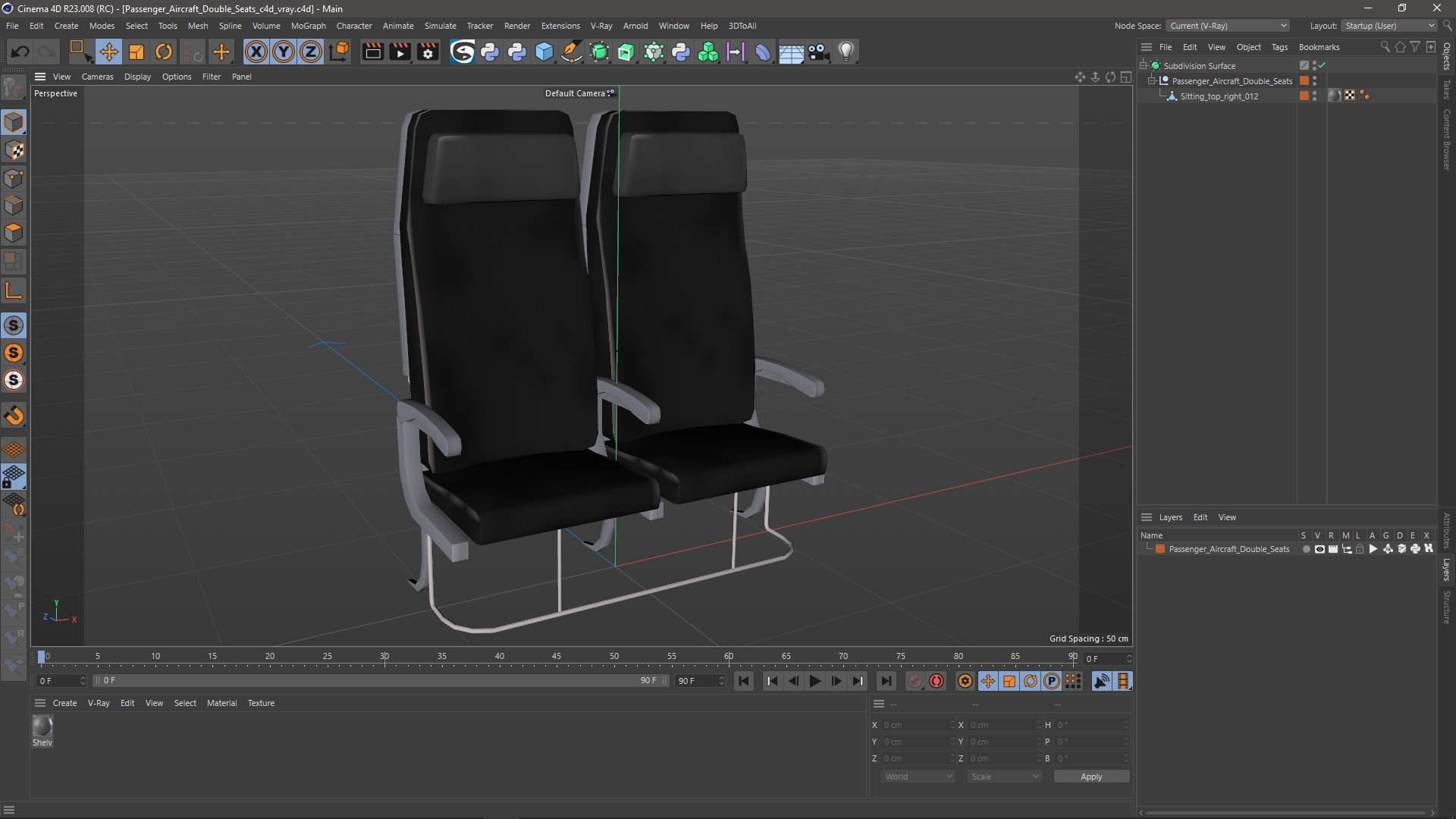The height and width of the screenshot is (819, 1456).
Task: Open viewport Cameras menu
Action: tap(97, 77)
